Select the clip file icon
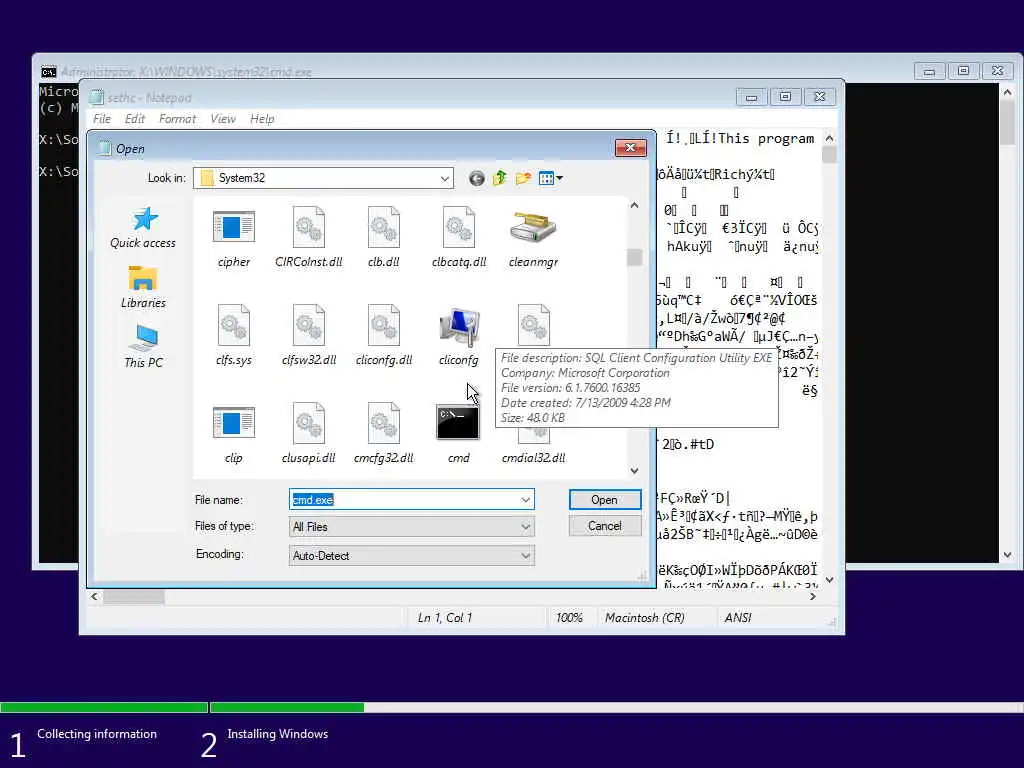 [233, 423]
